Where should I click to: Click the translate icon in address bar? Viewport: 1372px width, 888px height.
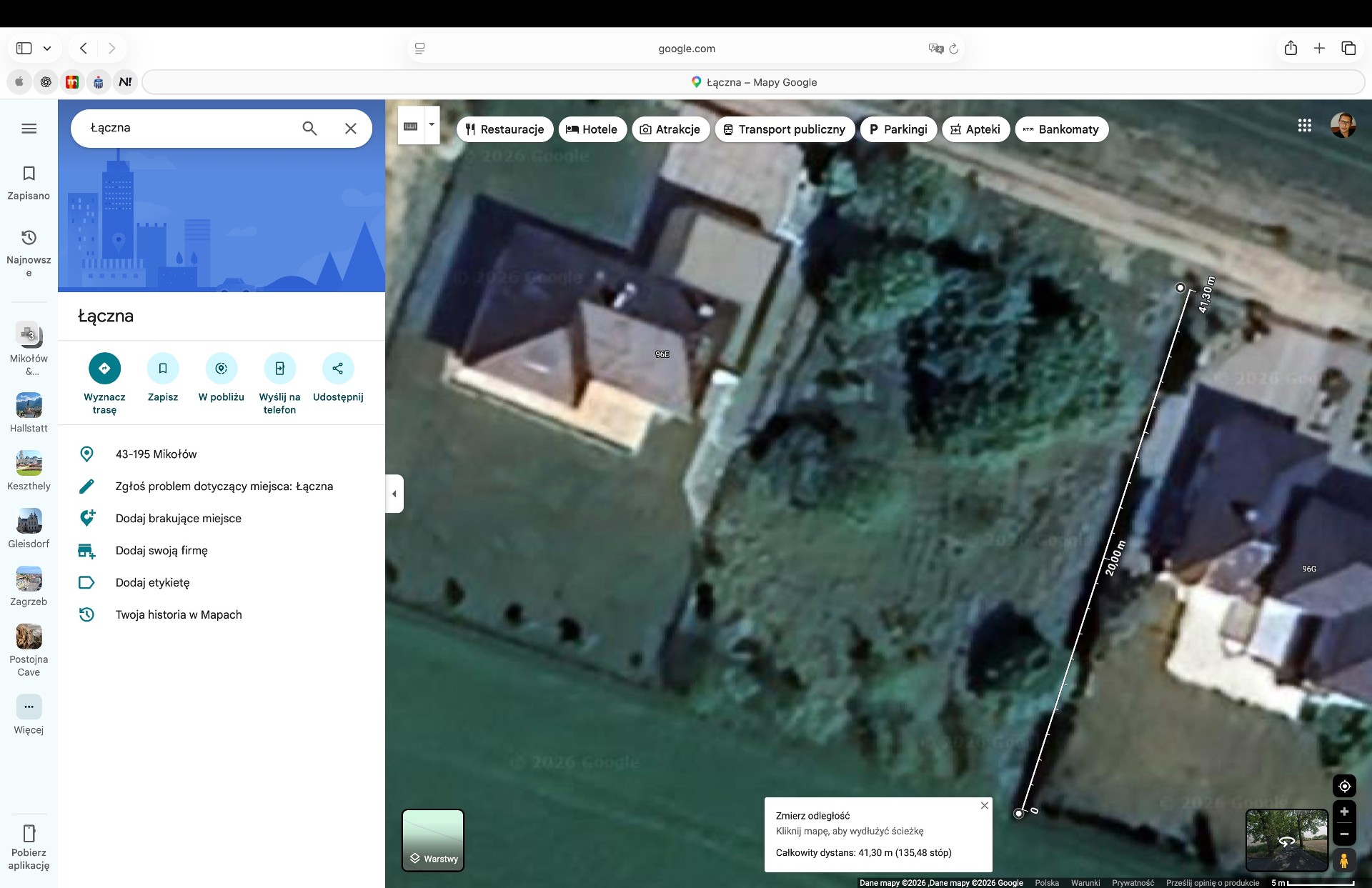tap(936, 49)
